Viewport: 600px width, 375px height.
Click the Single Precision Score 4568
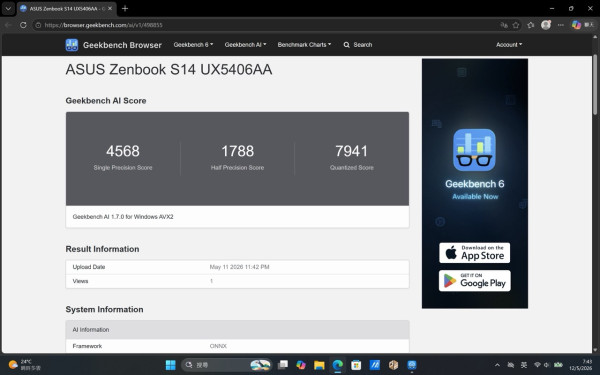123,151
